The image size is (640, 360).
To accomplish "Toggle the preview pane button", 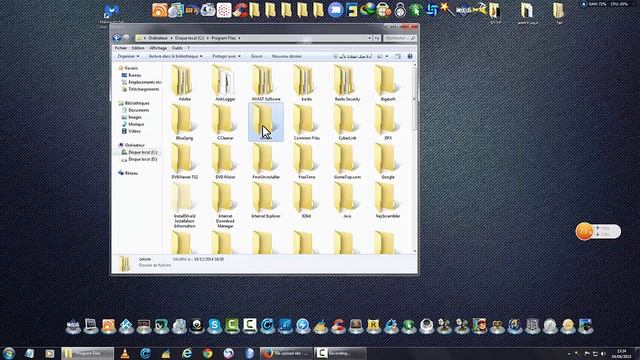I will click(398, 56).
